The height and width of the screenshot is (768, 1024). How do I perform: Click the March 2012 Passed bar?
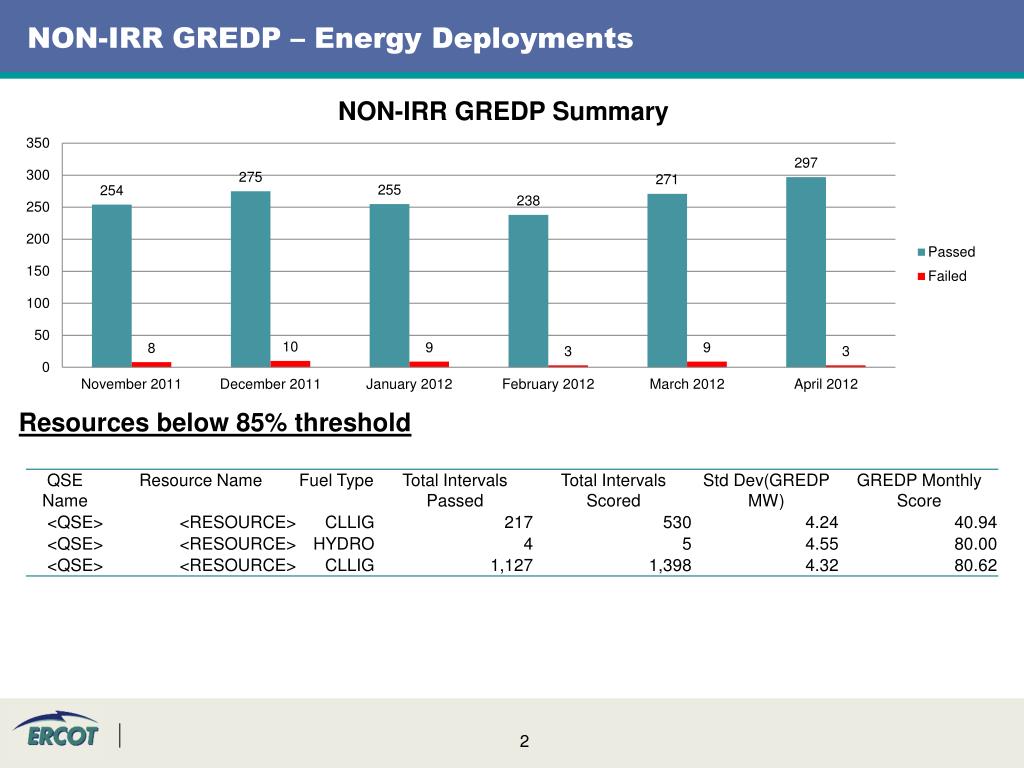click(667, 280)
